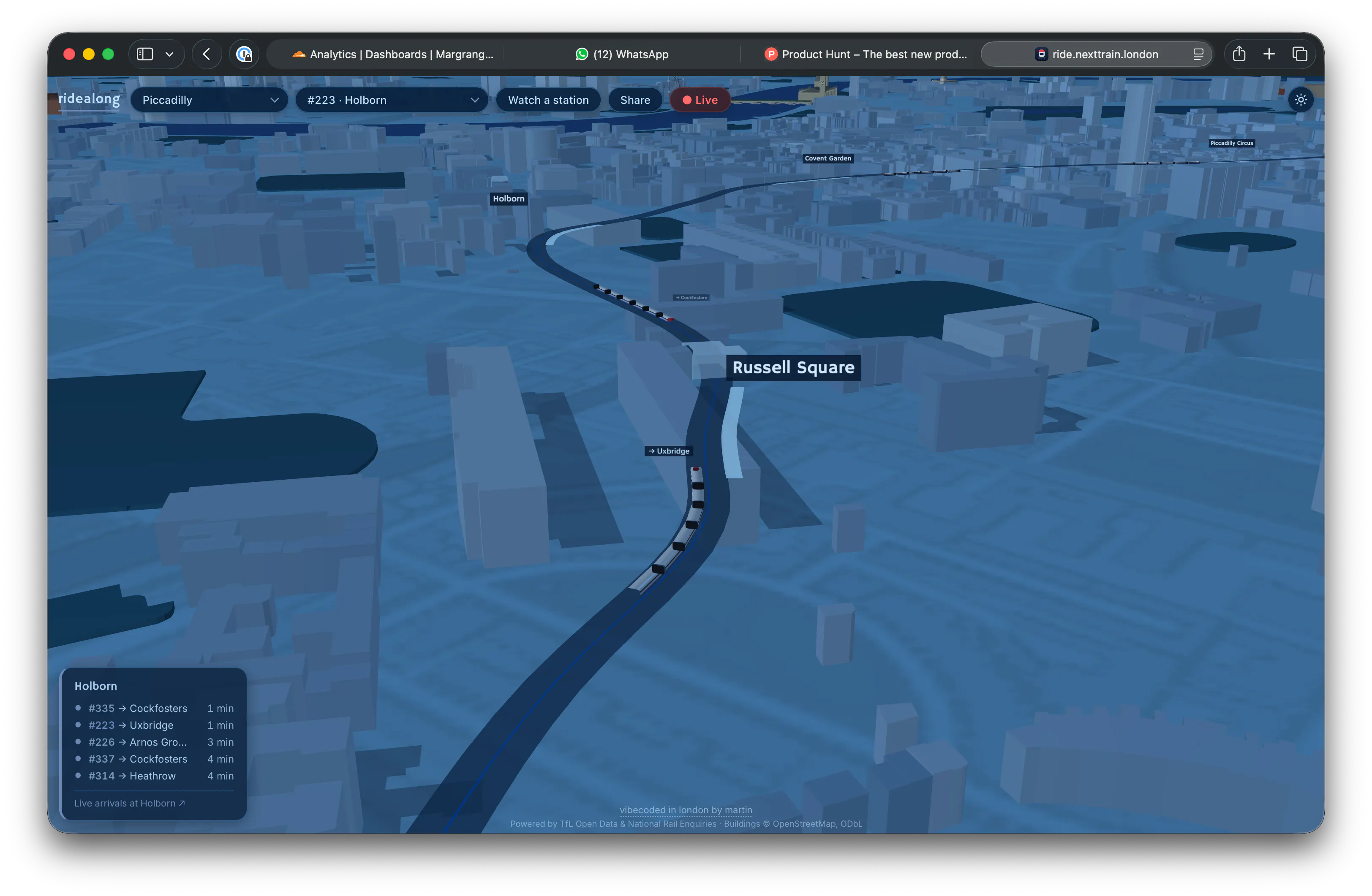Select arrival #226 → Arnos Gro...

153,742
